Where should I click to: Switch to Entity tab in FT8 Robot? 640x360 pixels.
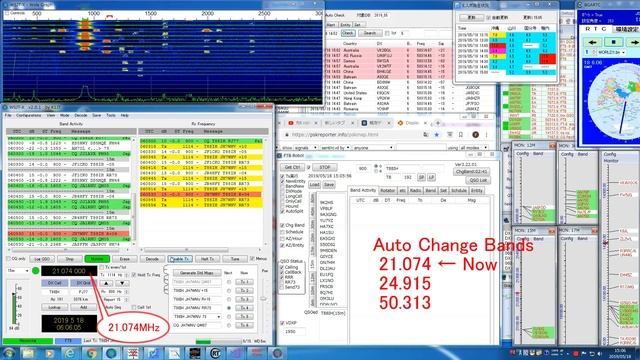(x=476, y=190)
